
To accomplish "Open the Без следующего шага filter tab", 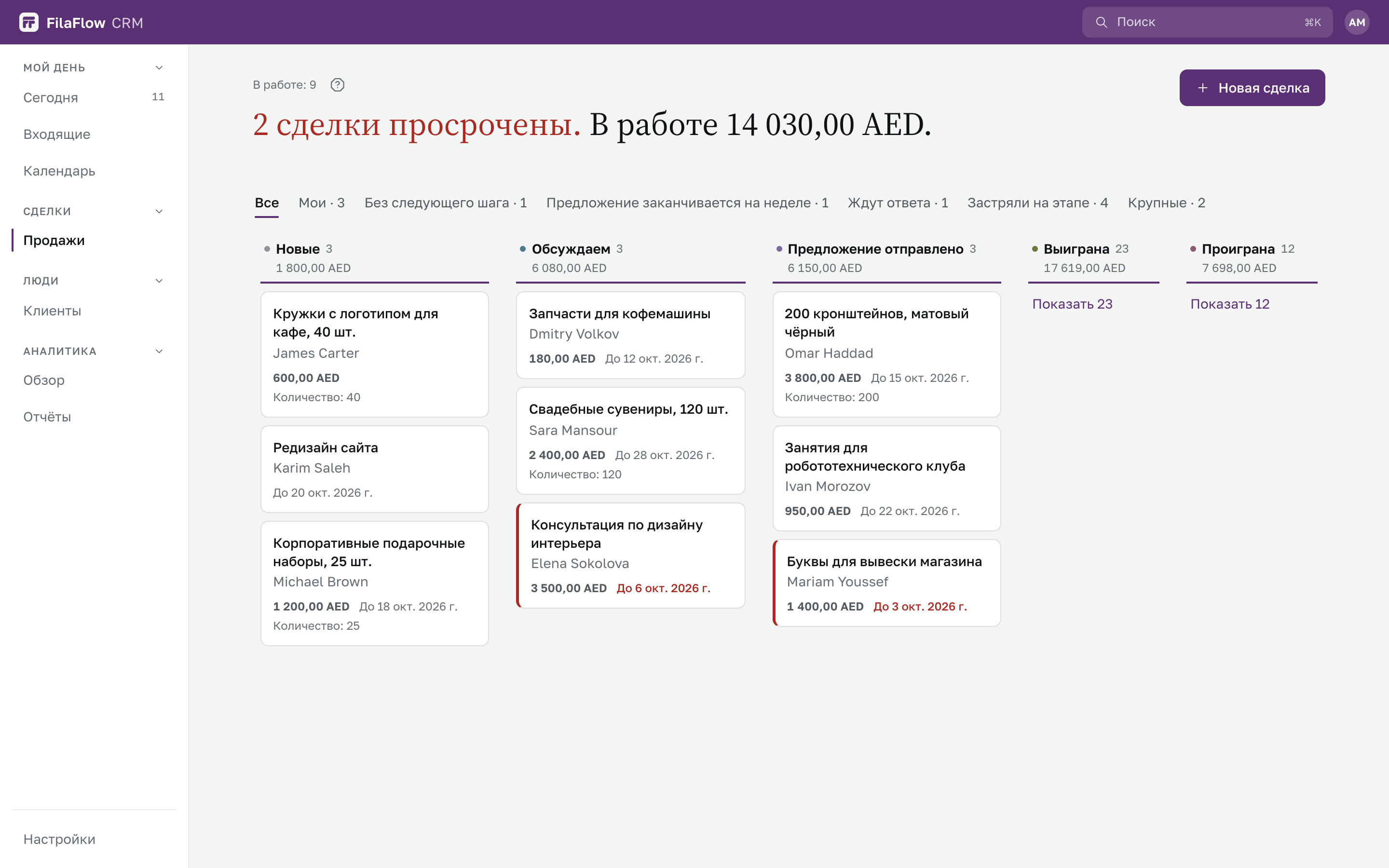I will pos(446,203).
